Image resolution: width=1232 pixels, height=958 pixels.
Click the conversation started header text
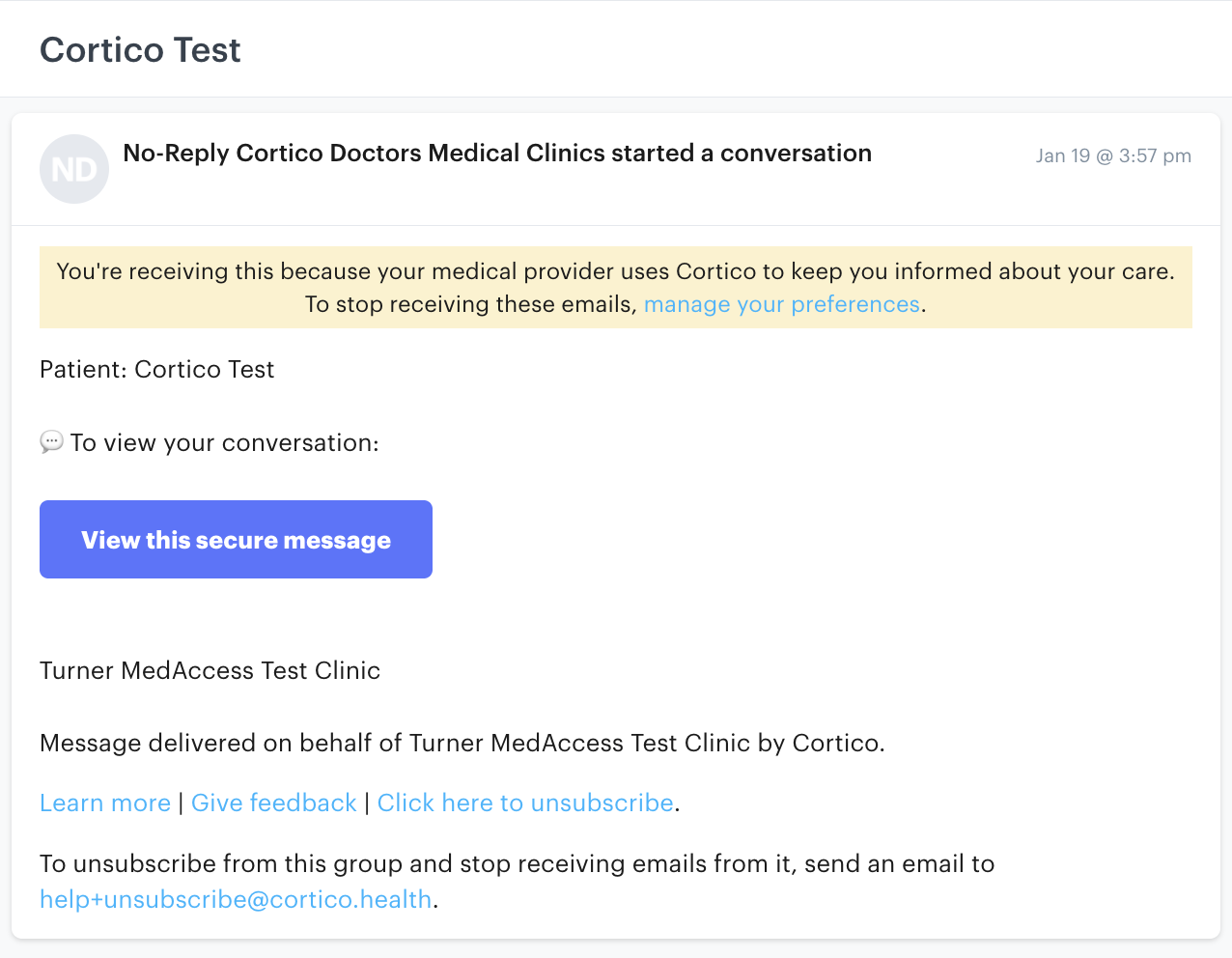[x=497, y=153]
